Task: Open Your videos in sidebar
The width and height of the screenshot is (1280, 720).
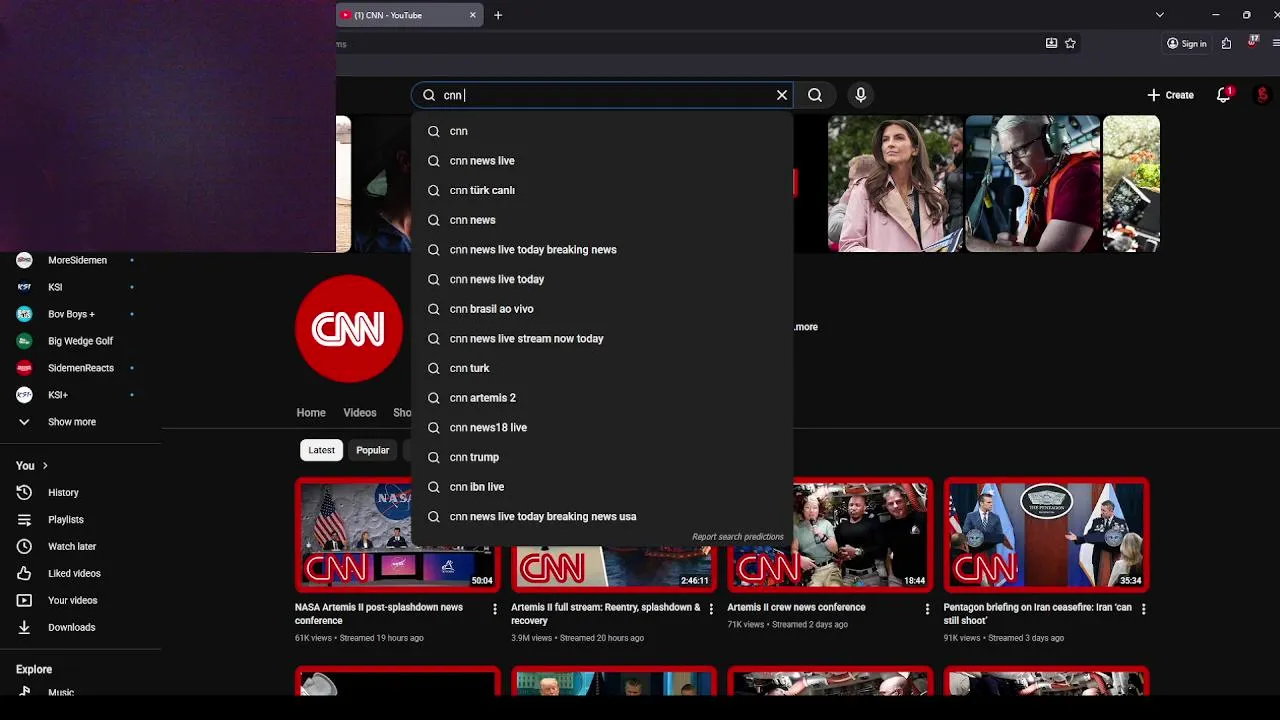Action: tap(73, 601)
